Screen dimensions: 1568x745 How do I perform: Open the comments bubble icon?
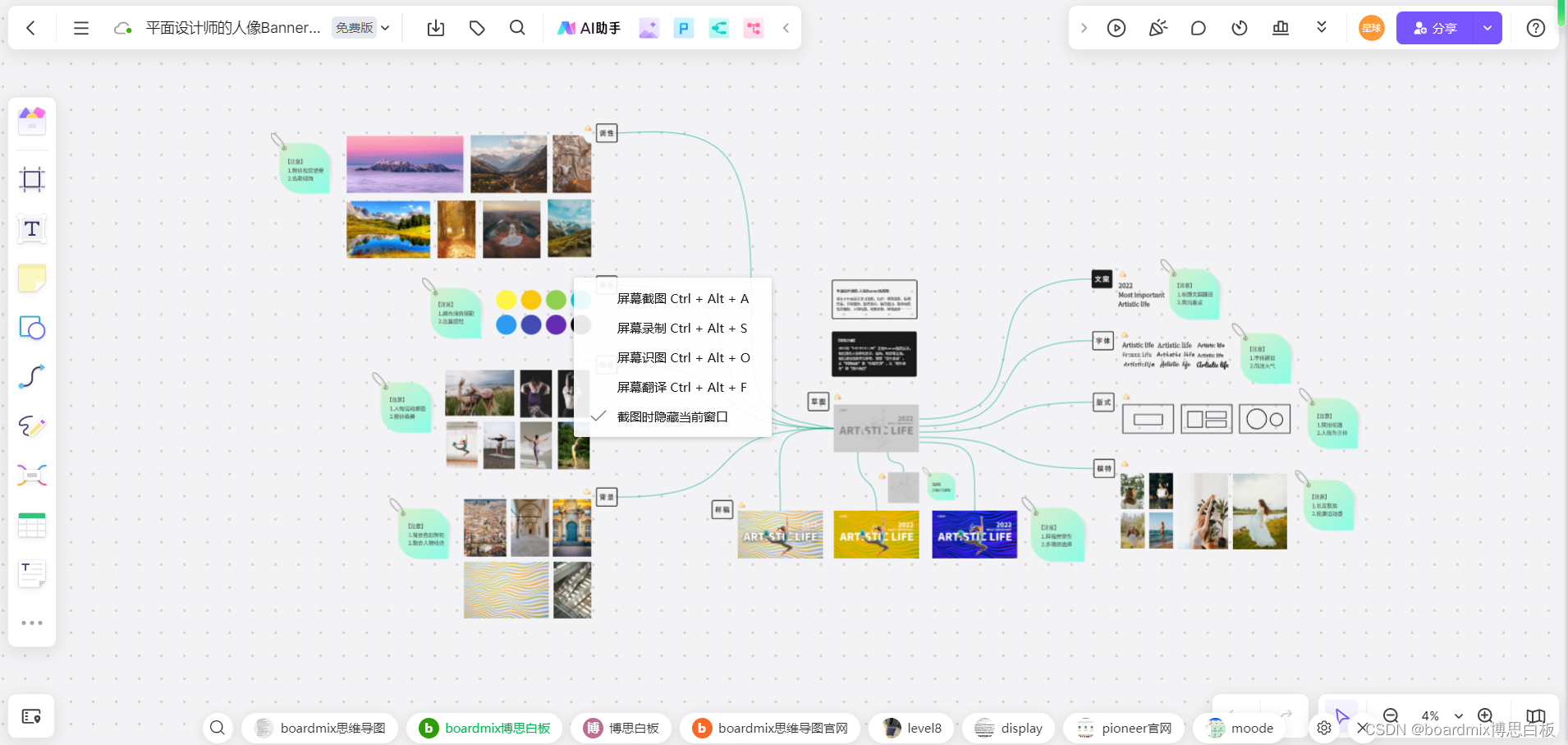pos(1199,28)
